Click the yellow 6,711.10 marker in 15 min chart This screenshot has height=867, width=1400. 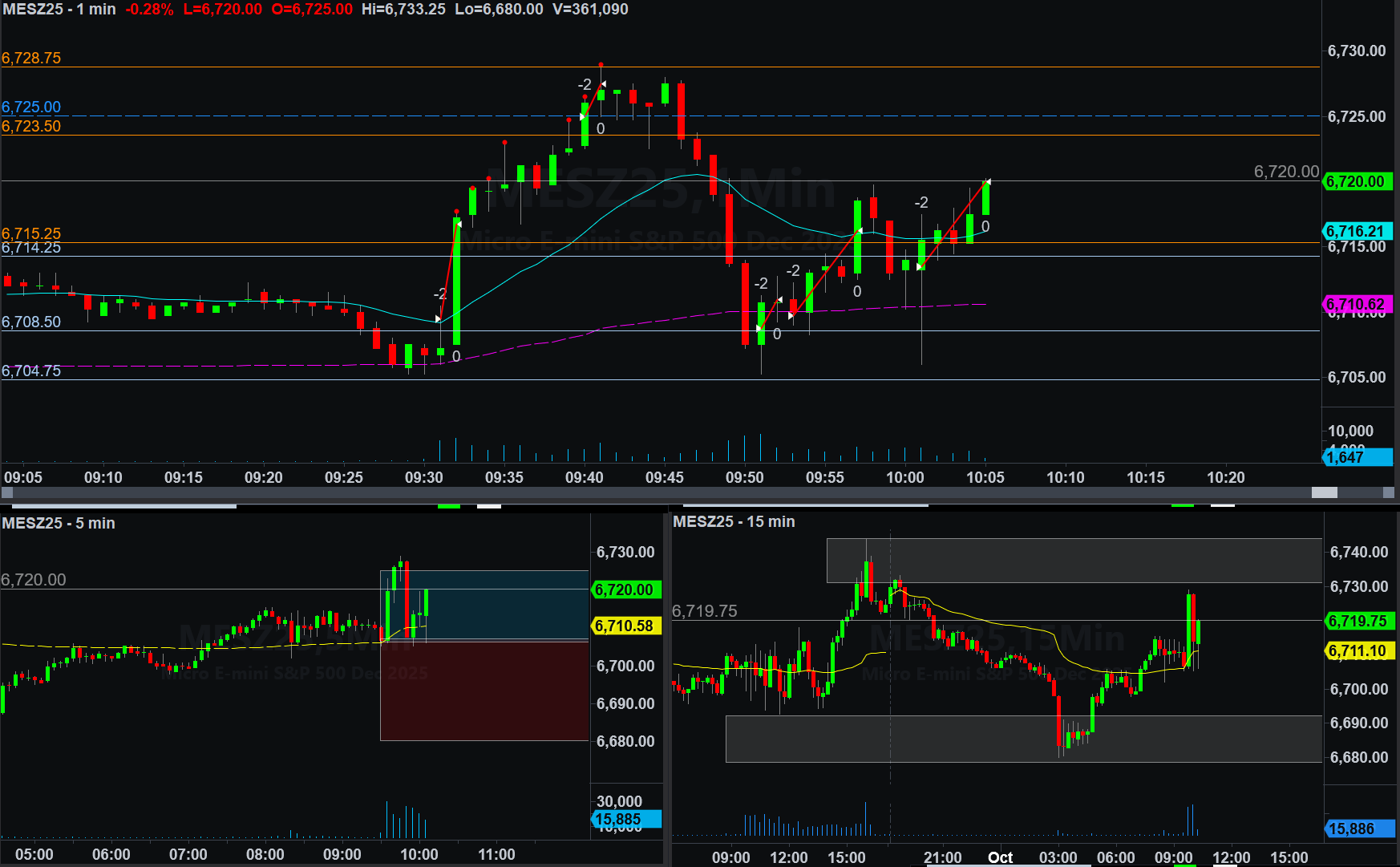coord(1359,651)
